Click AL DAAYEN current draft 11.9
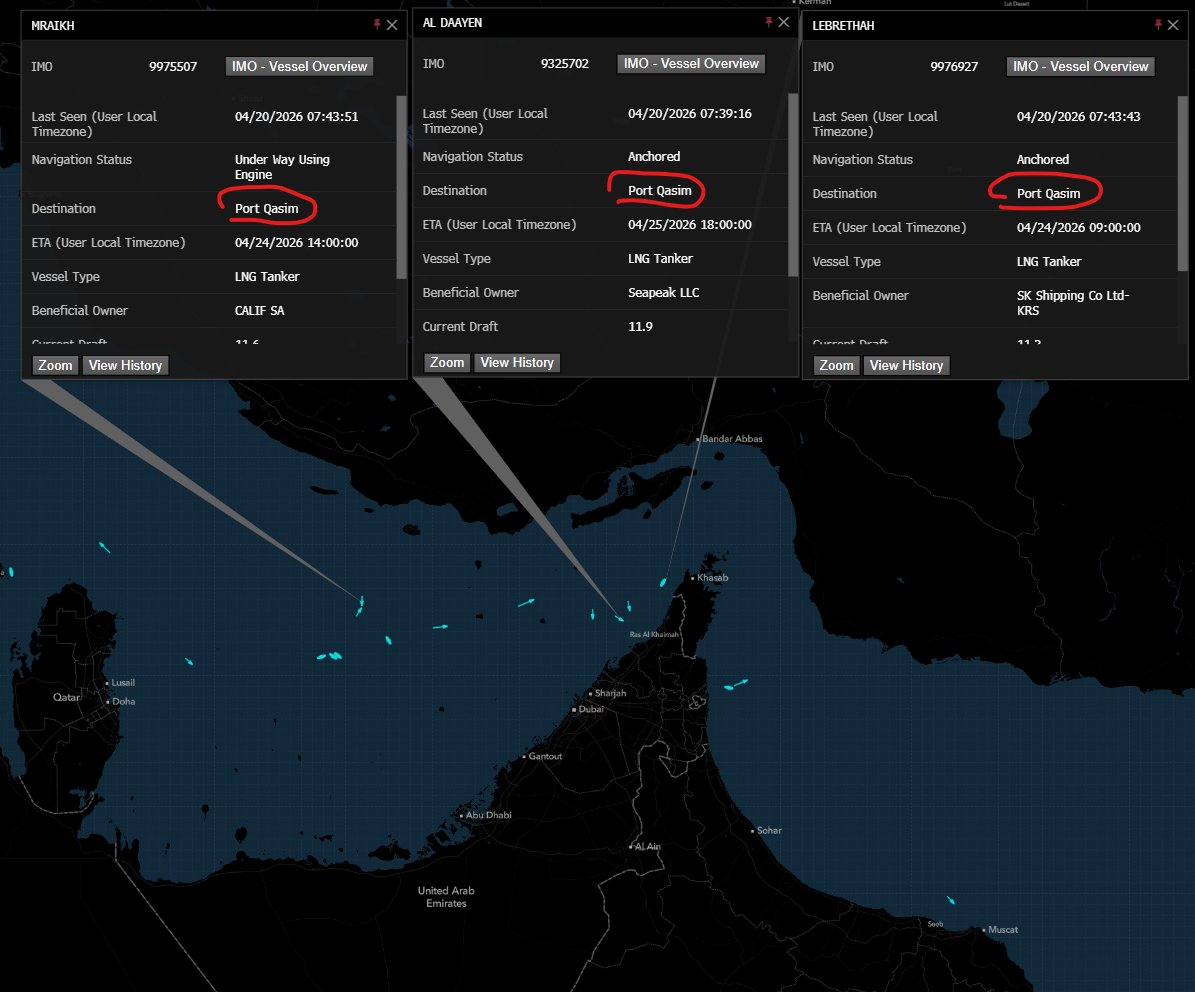 pos(640,326)
